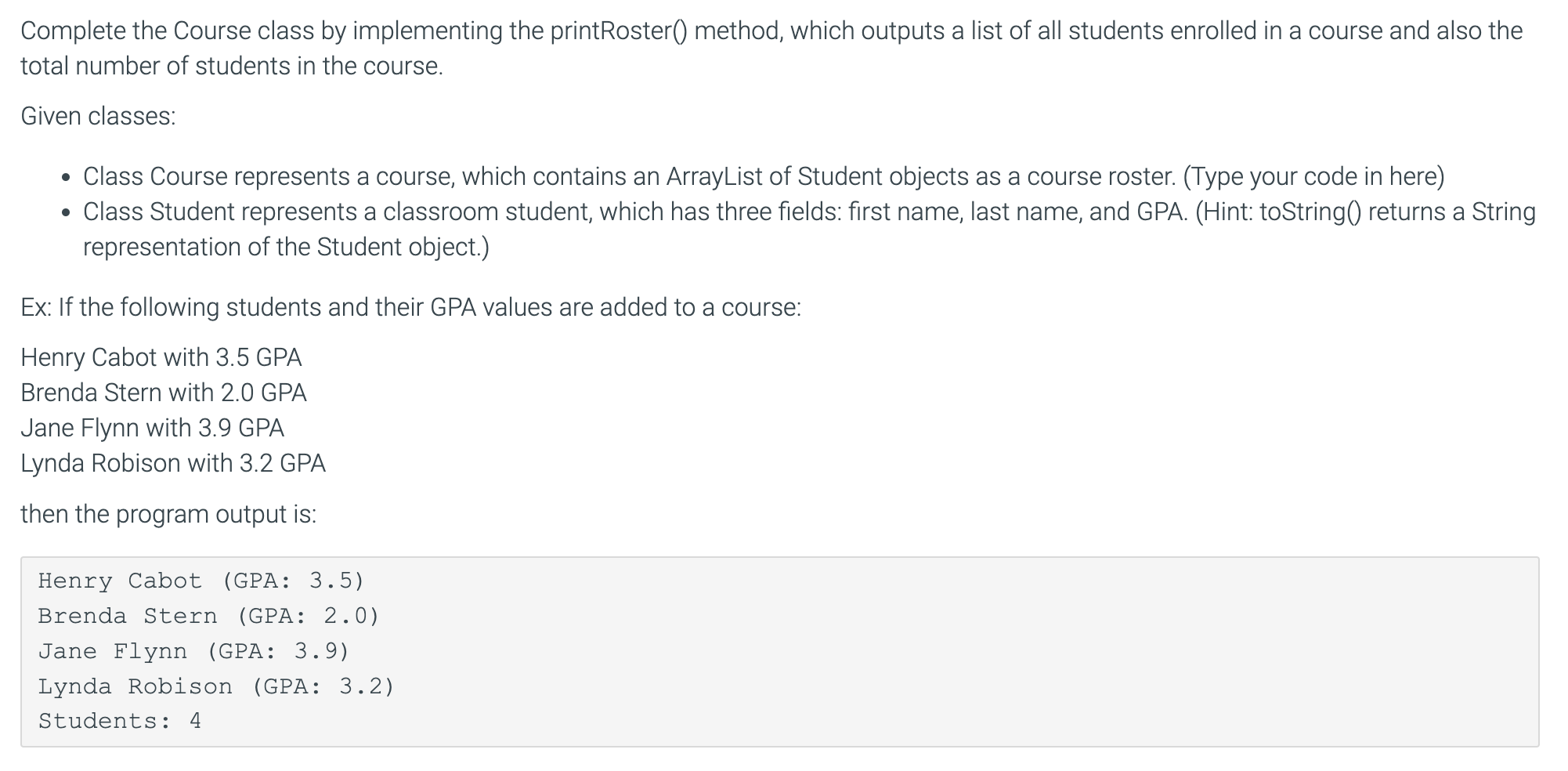Click 'total number of students in the course' line

pyautogui.click(x=232, y=66)
